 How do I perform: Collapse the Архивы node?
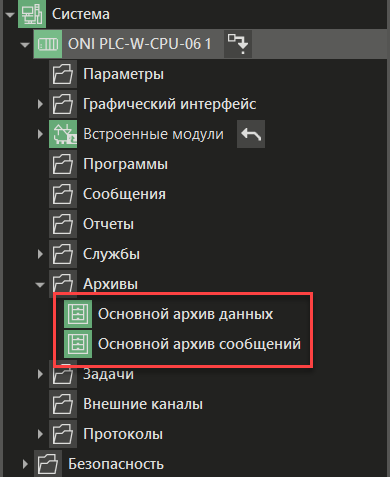(40, 285)
